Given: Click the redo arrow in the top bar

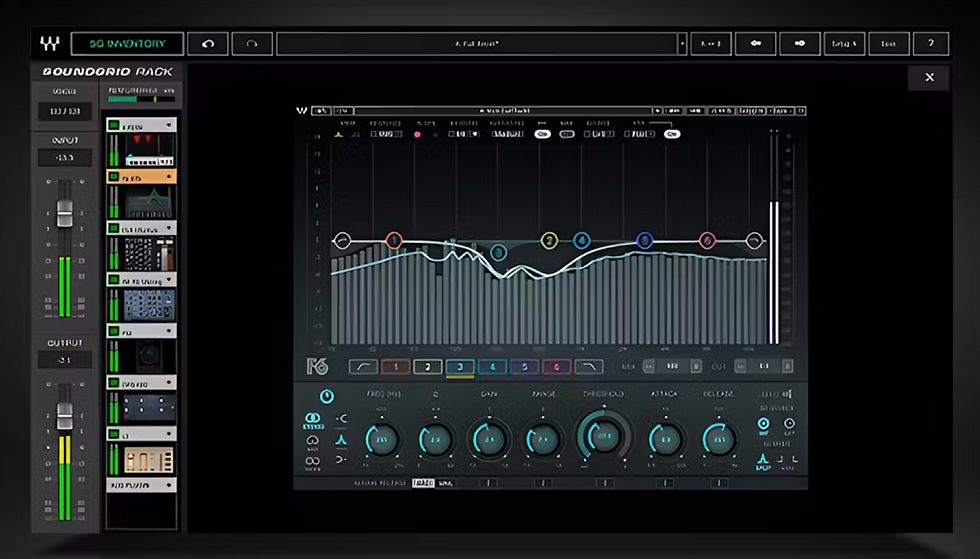Looking at the screenshot, I should (252, 44).
